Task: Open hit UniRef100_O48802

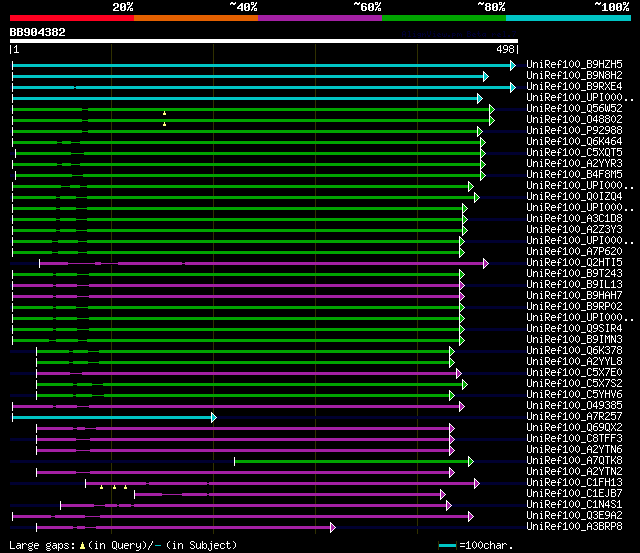Action: (x=574, y=120)
